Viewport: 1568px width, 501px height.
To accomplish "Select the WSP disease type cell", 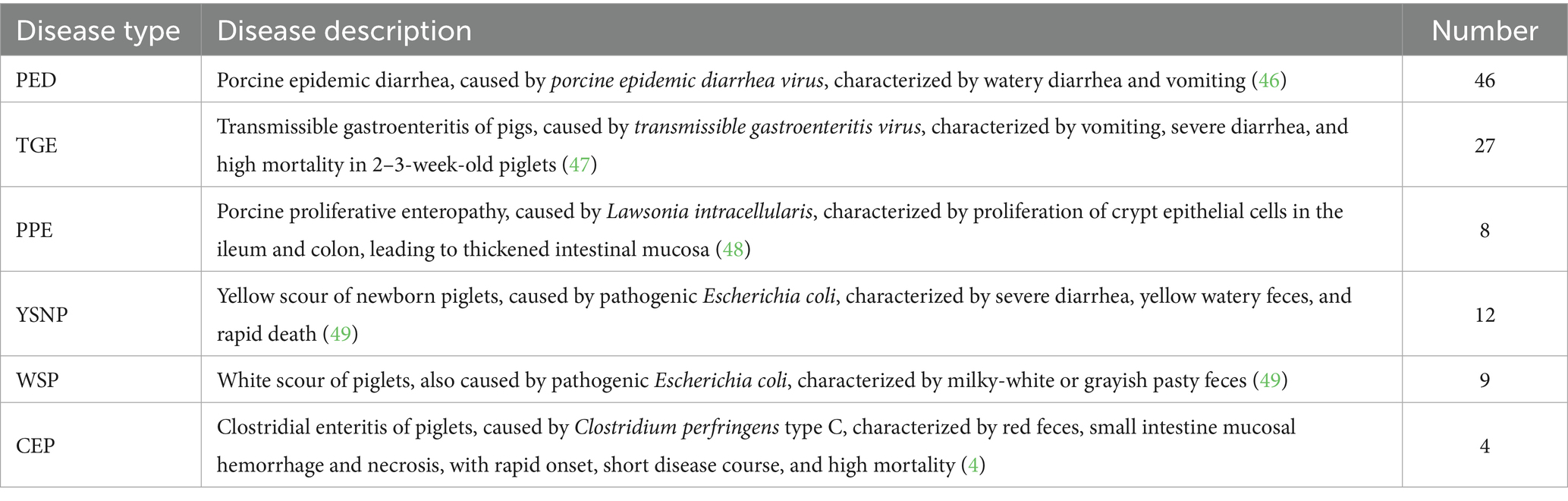I will click(37, 380).
